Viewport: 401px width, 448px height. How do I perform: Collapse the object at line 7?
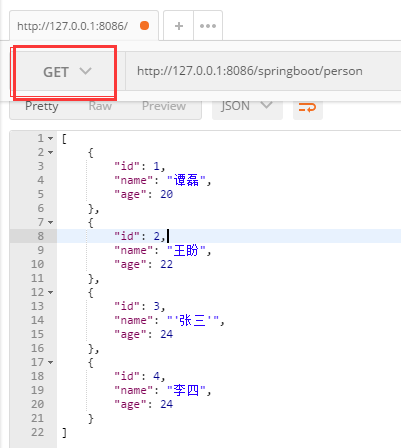pyautogui.click(x=50, y=222)
